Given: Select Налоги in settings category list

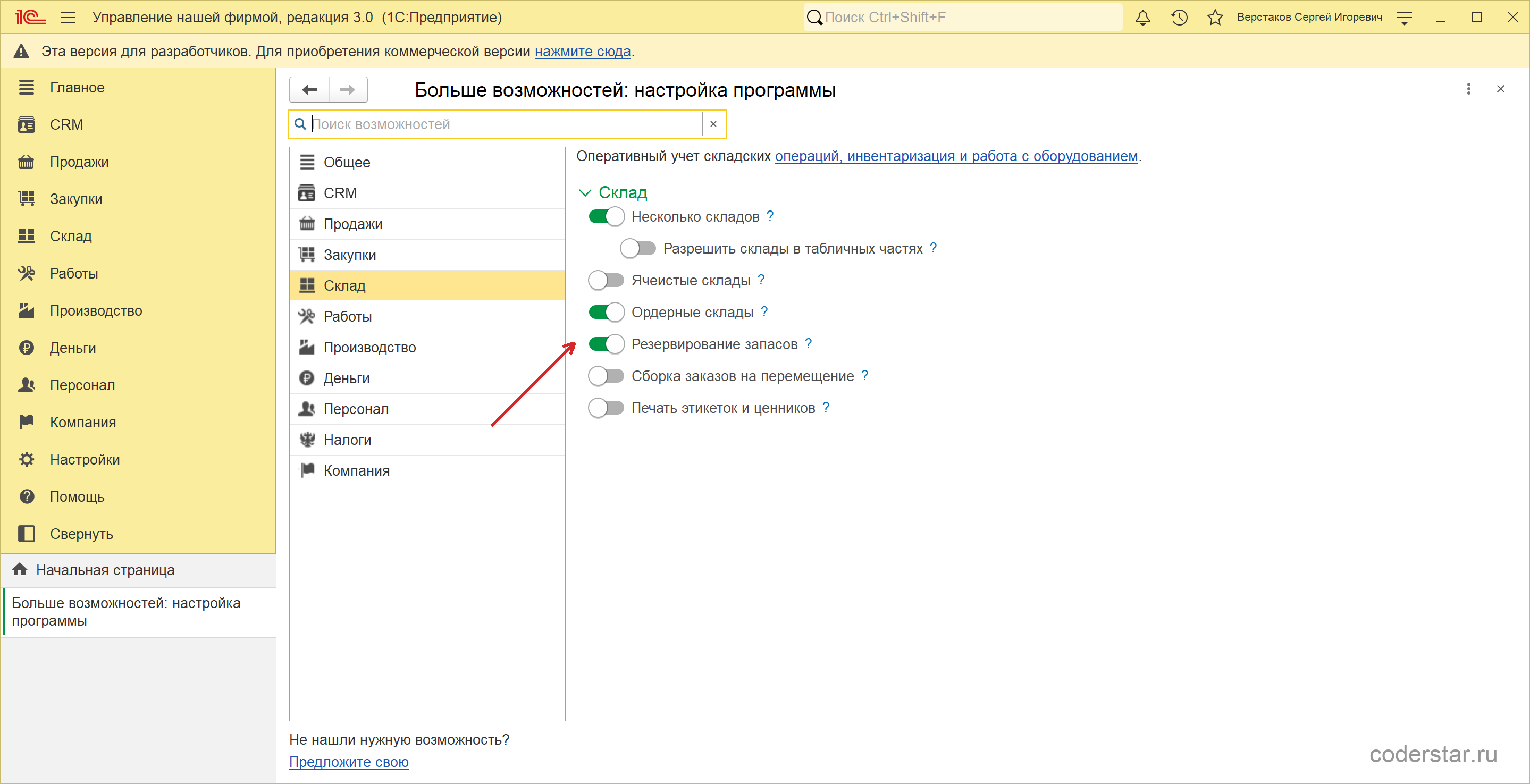Looking at the screenshot, I should click(427, 440).
